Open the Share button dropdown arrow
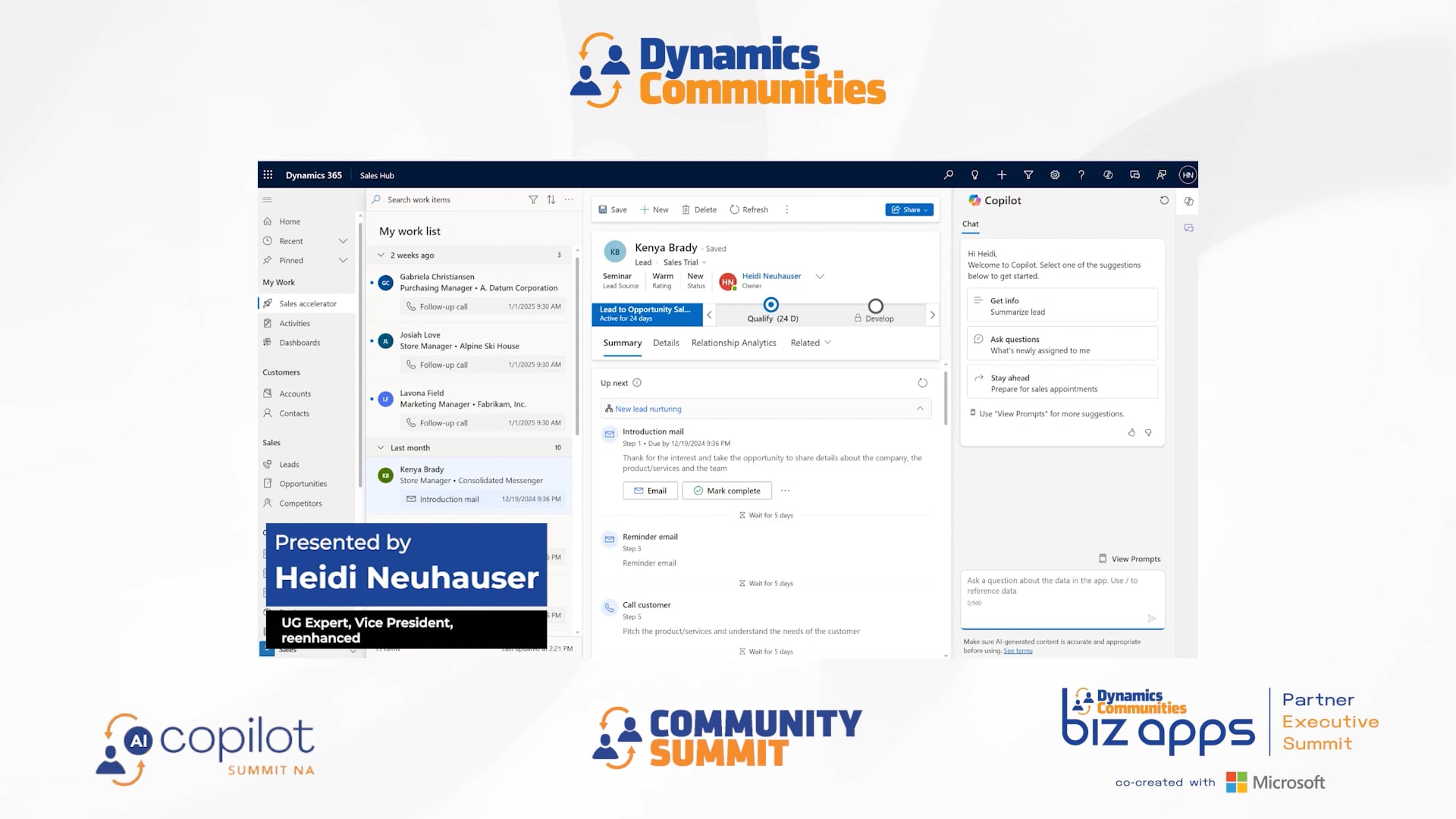 [924, 209]
